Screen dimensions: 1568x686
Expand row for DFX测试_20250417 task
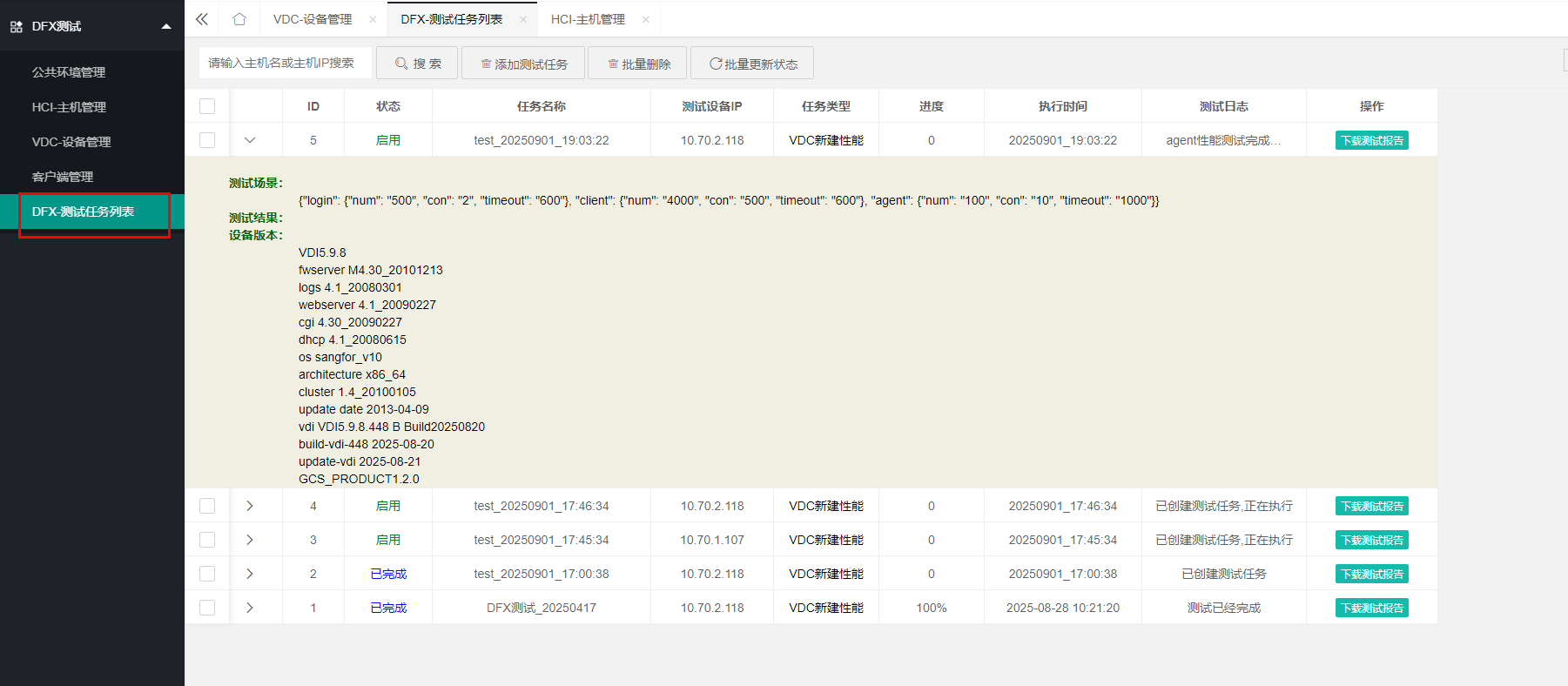250,608
